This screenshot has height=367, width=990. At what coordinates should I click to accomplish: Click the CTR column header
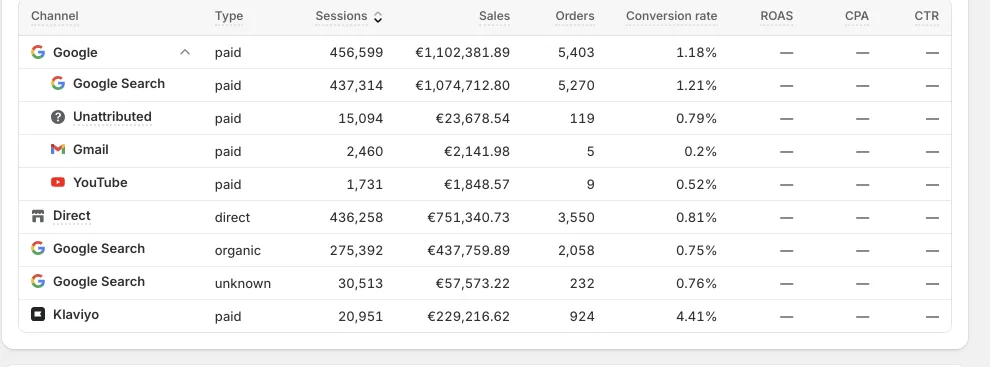tap(926, 16)
